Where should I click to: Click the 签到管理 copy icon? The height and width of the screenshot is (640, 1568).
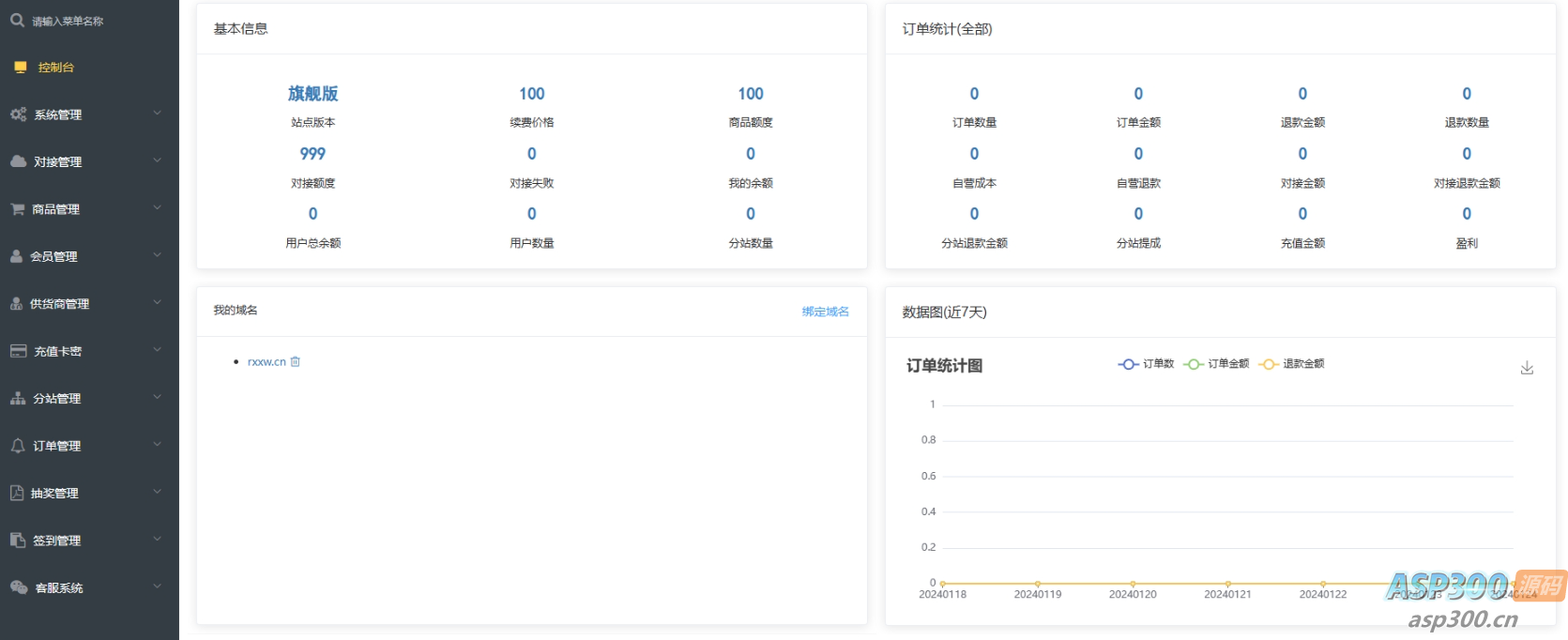(x=18, y=540)
